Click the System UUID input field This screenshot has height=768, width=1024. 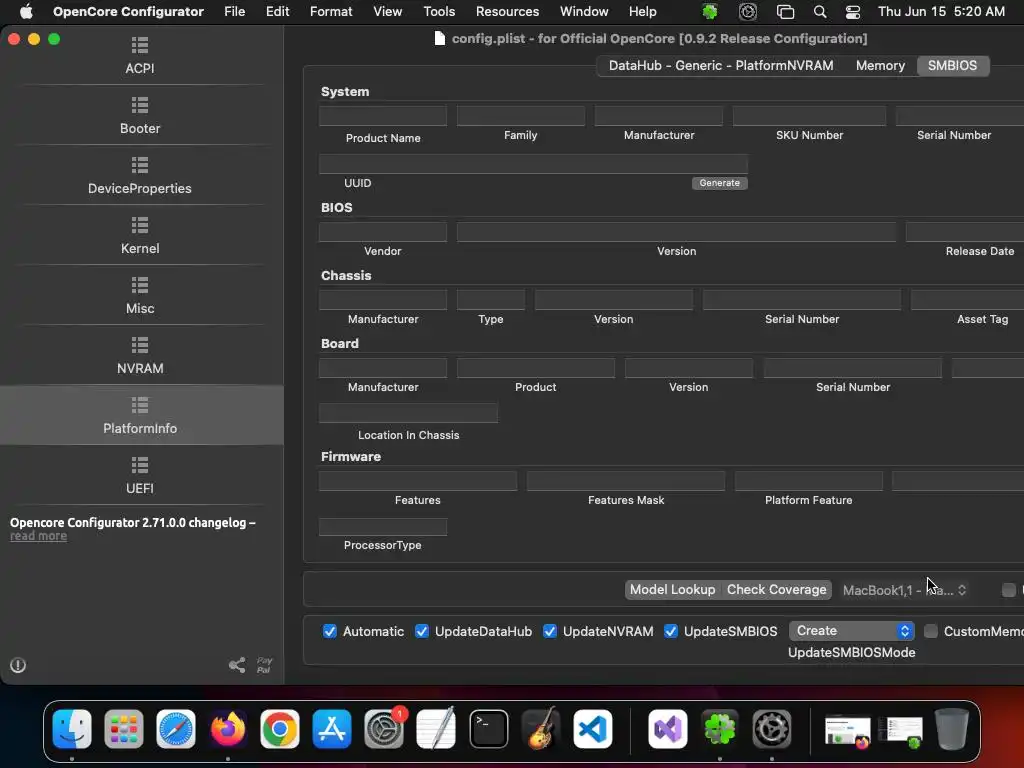pyautogui.click(x=534, y=164)
